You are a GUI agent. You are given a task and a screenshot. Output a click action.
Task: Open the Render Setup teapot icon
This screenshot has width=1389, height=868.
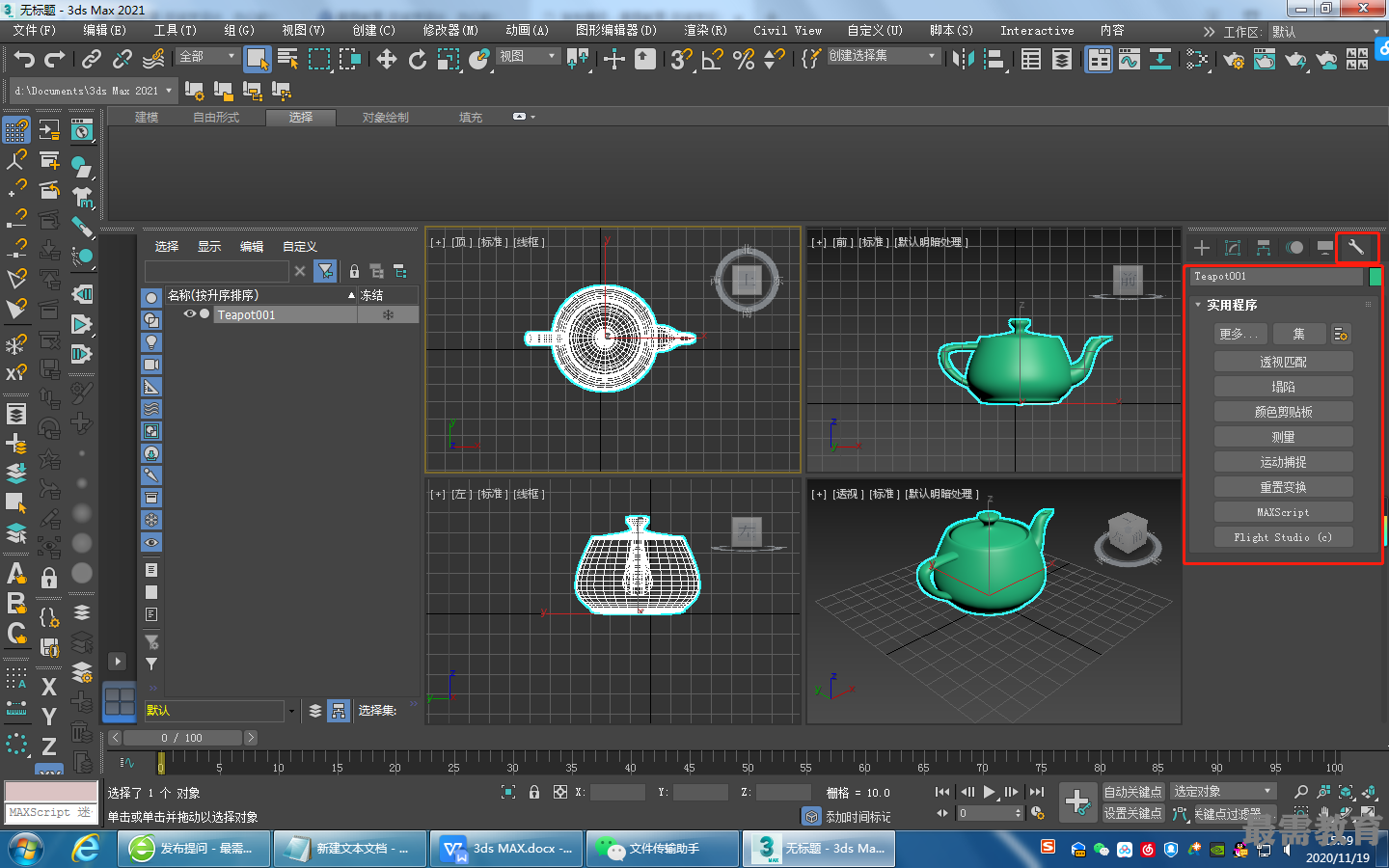point(1234,60)
